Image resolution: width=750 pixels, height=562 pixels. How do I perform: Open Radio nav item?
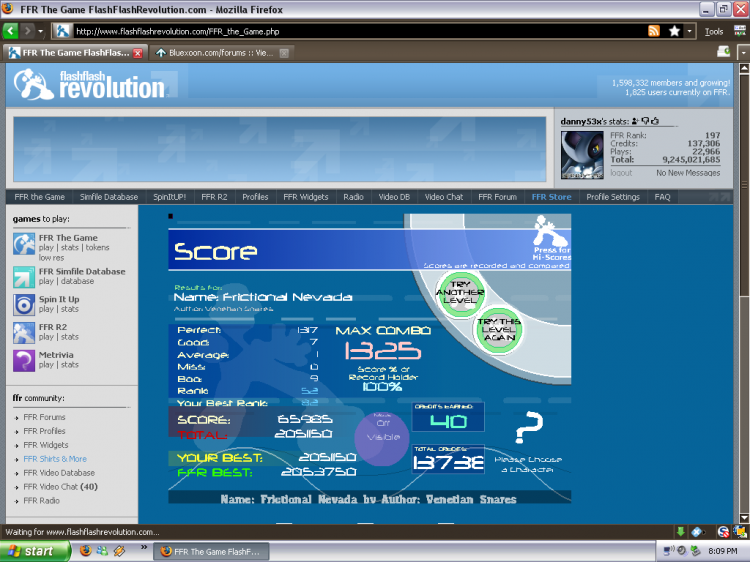click(353, 197)
